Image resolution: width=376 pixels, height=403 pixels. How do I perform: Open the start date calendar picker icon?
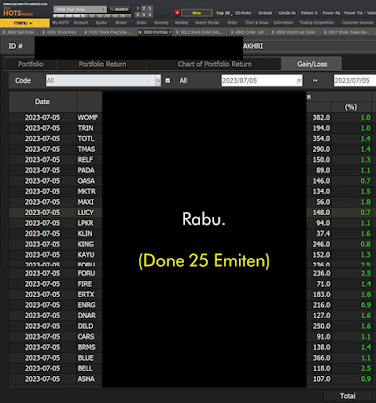(x=299, y=81)
